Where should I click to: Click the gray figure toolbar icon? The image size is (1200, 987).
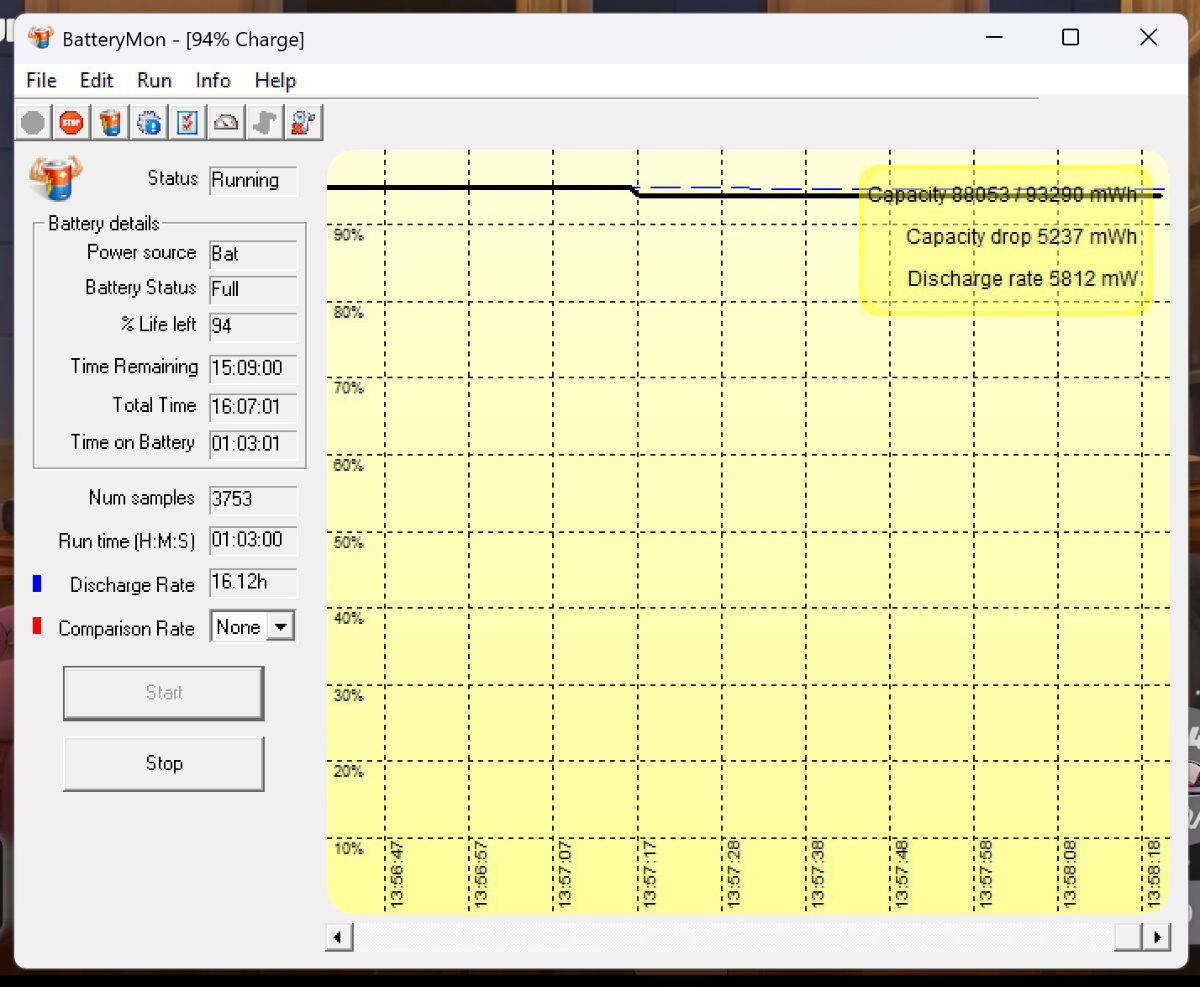point(264,123)
